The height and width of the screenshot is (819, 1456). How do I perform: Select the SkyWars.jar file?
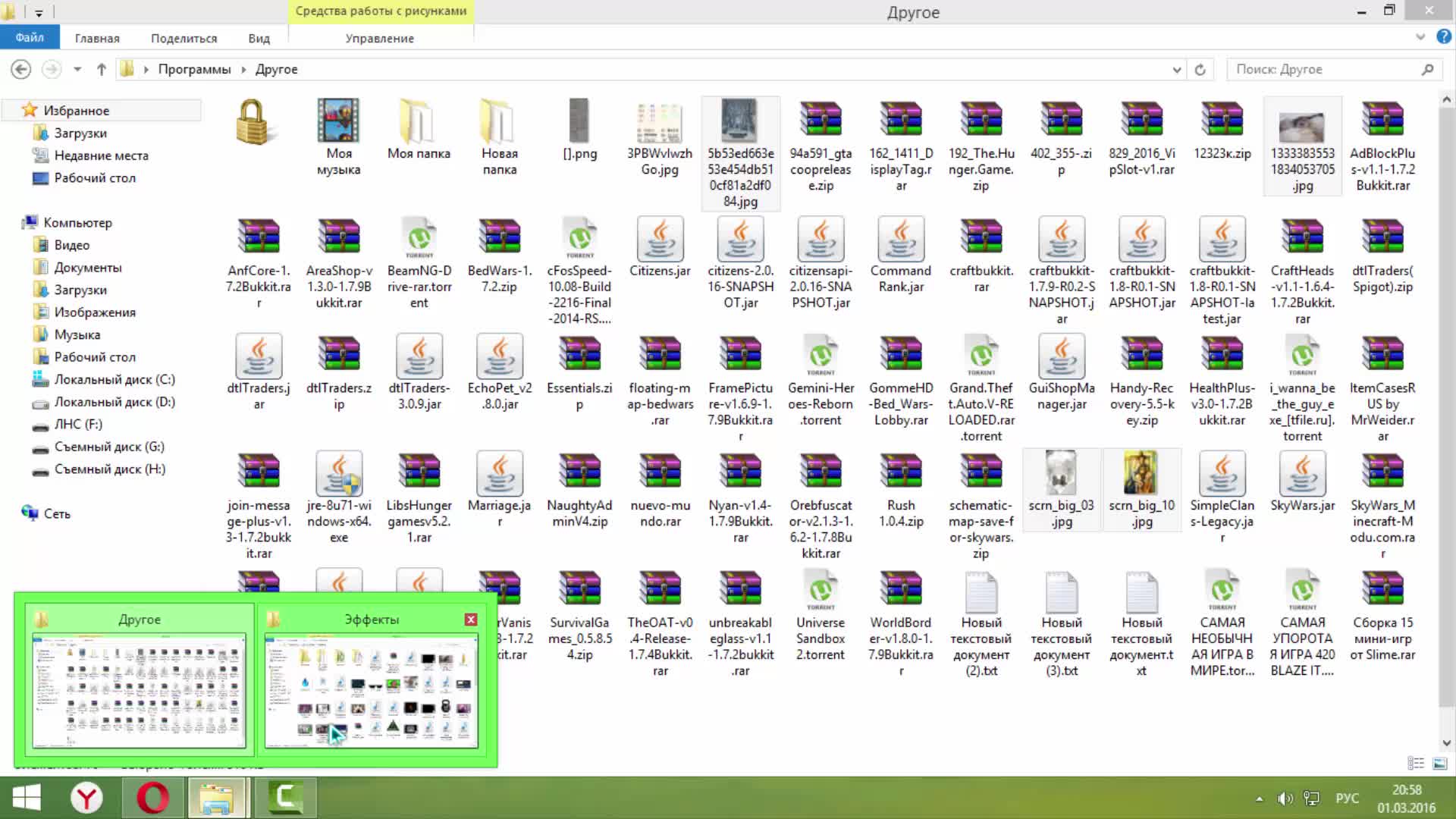pyautogui.click(x=1302, y=482)
